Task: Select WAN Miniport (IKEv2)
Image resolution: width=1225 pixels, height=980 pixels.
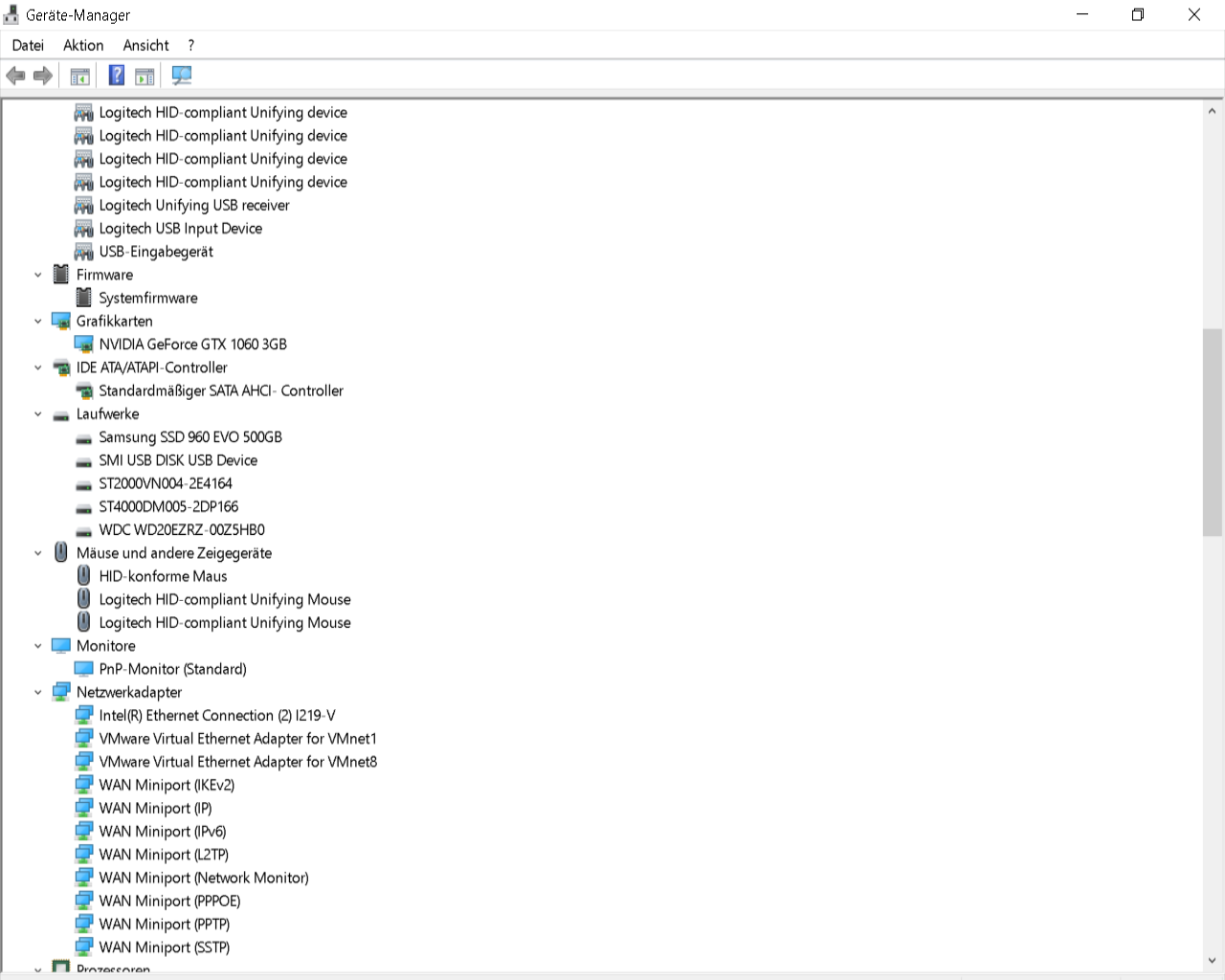Action: point(167,785)
